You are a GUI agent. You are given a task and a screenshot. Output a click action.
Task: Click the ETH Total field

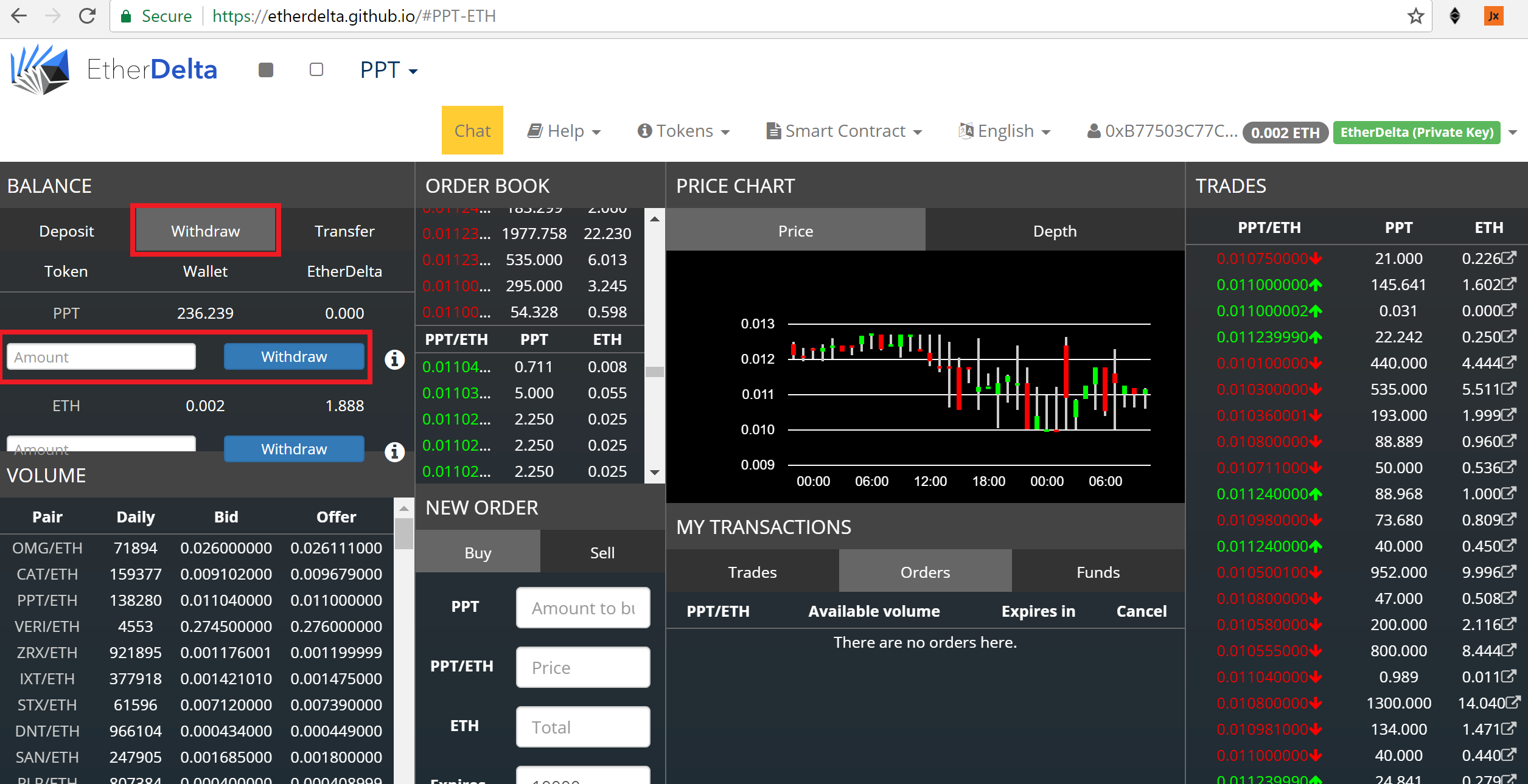pos(583,727)
